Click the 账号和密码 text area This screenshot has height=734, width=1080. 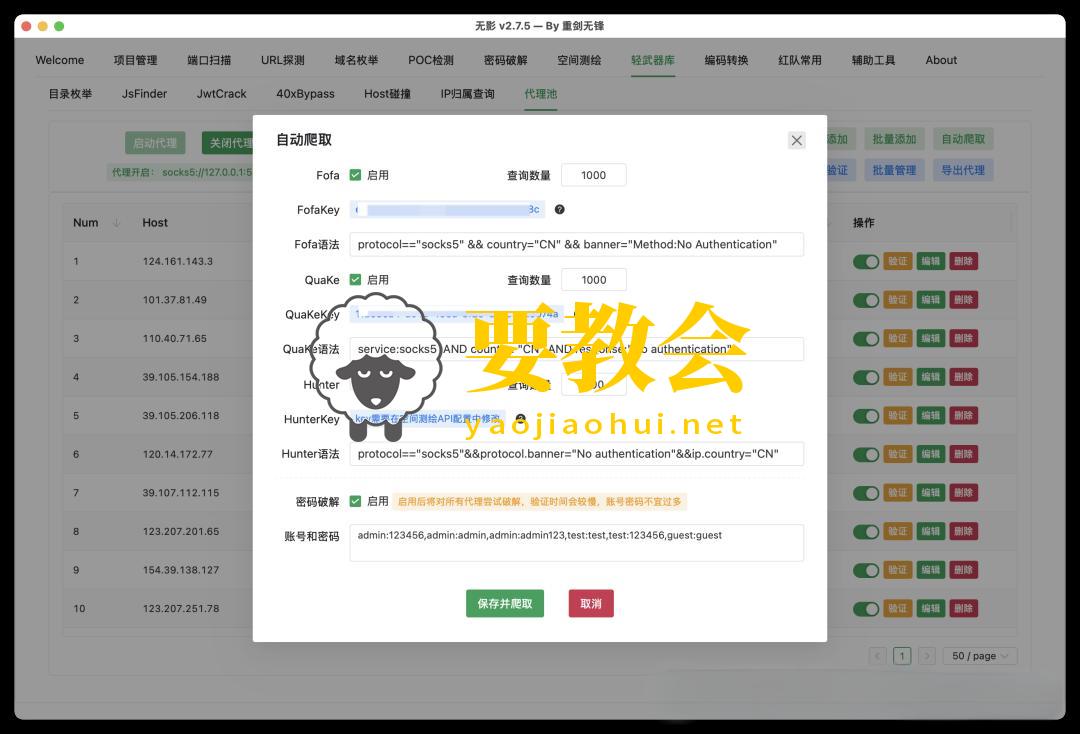577,543
